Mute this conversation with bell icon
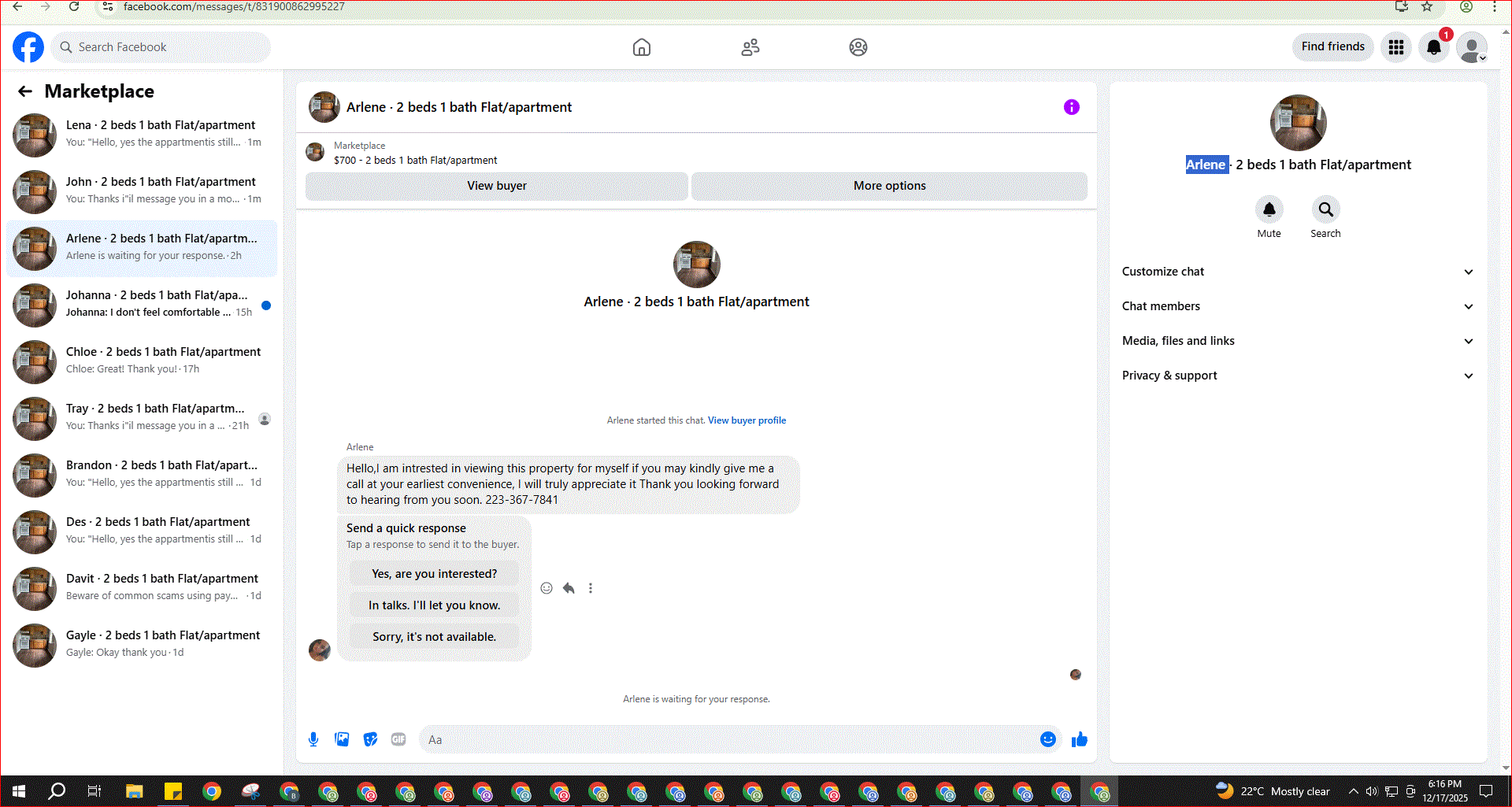1512x807 pixels. (1269, 210)
